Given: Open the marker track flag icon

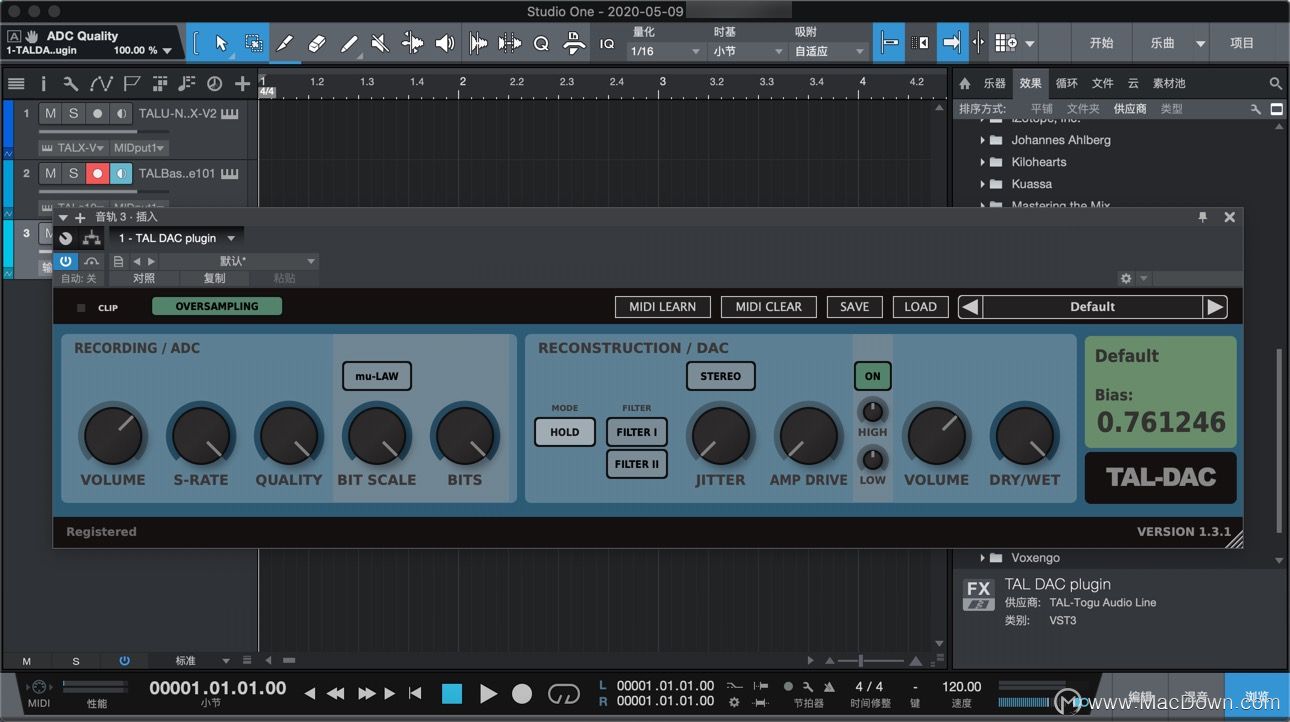Looking at the screenshot, I should [131, 84].
